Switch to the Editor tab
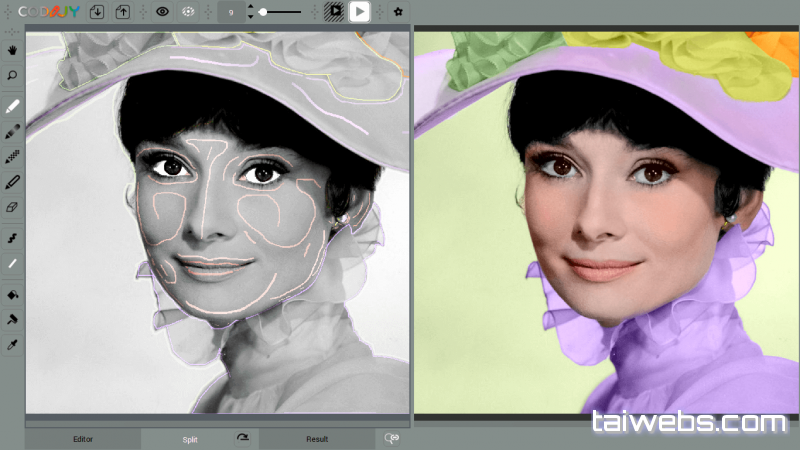800x450 pixels. pyautogui.click(x=83, y=439)
